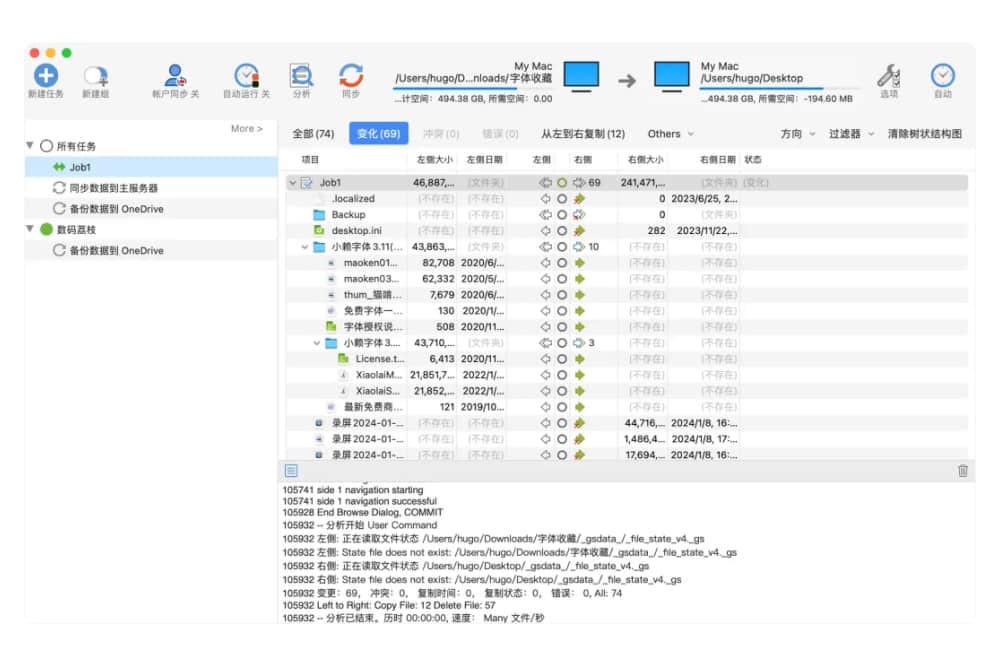
Task: Open 选项 (Options) wrench icon
Action: 889,76
